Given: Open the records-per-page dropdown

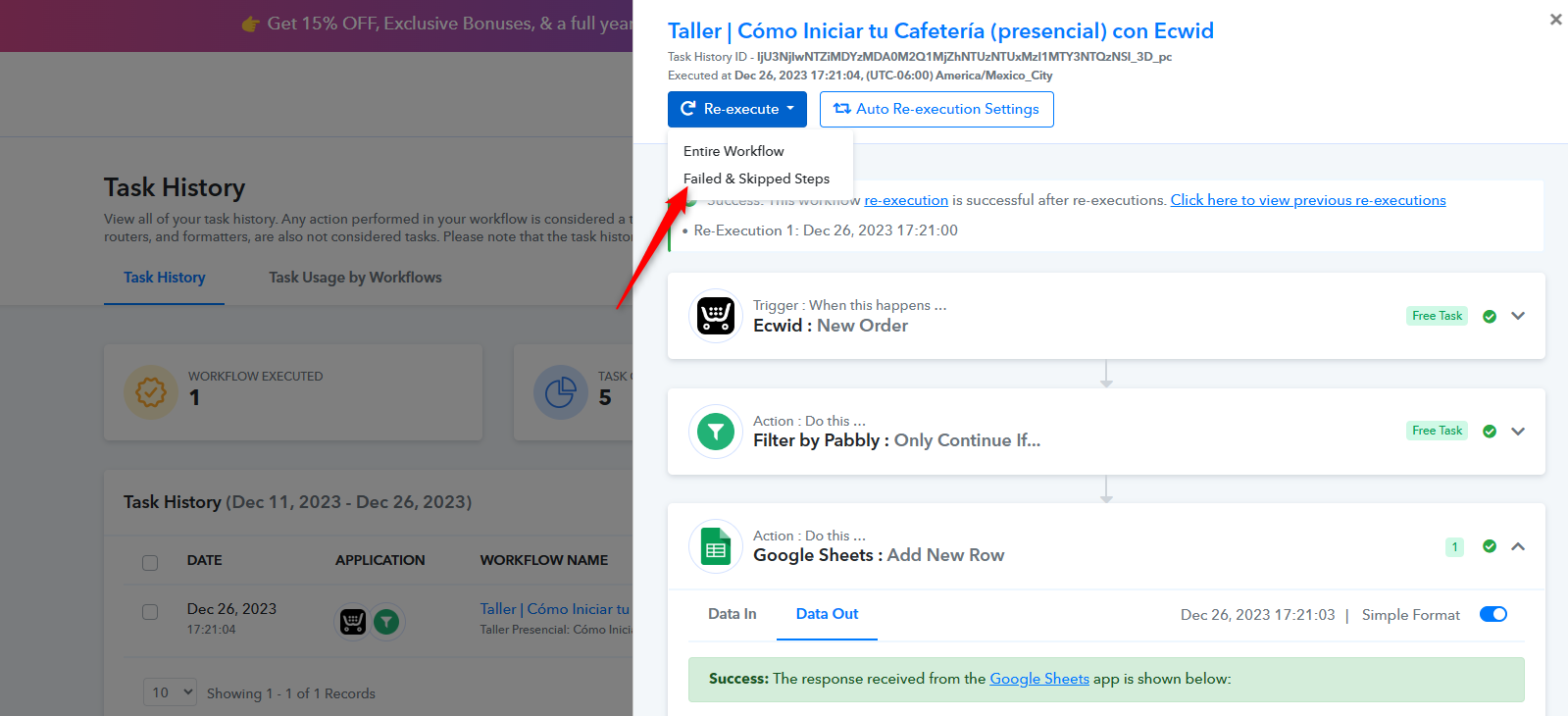Looking at the screenshot, I should [x=170, y=692].
